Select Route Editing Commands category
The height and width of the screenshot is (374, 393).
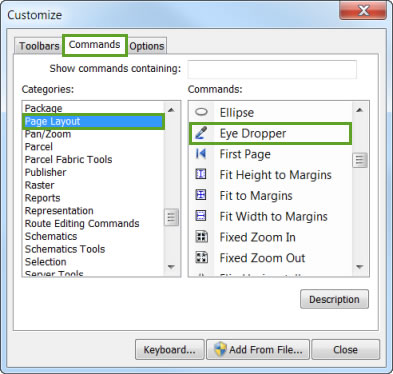(x=82, y=223)
